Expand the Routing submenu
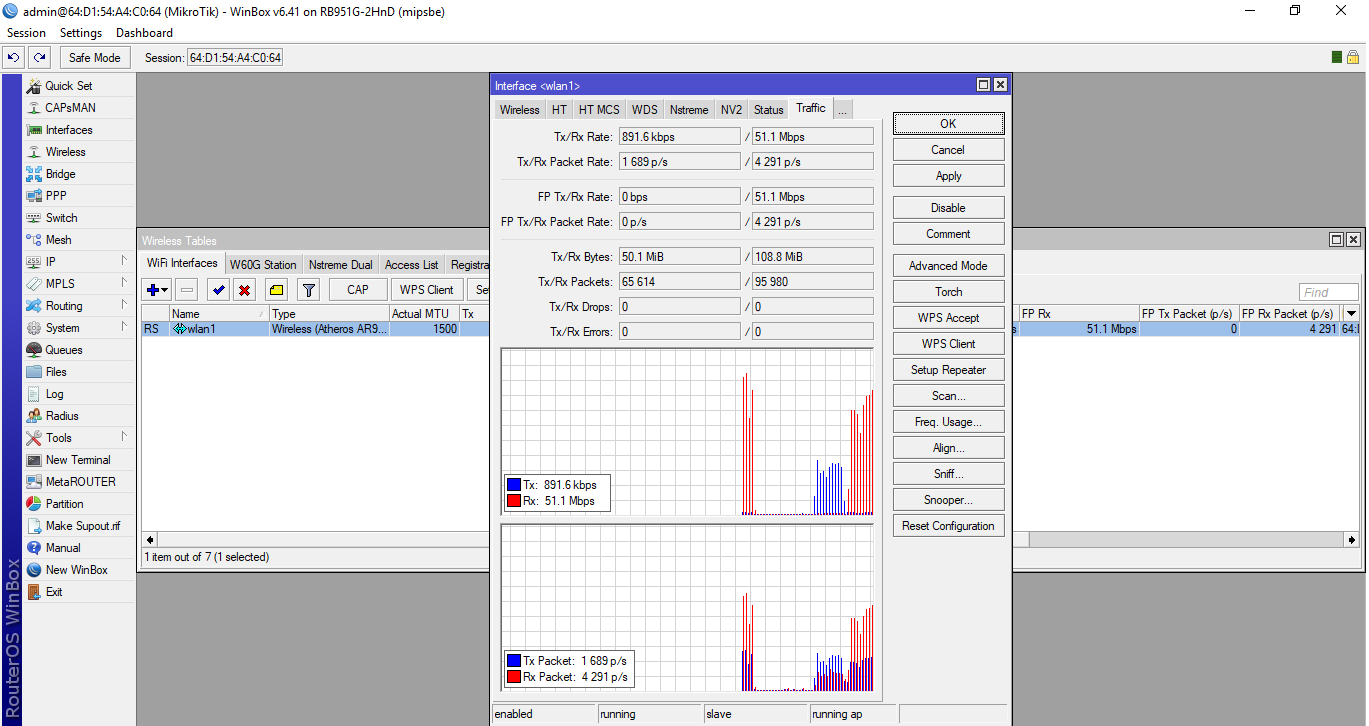 [63, 306]
